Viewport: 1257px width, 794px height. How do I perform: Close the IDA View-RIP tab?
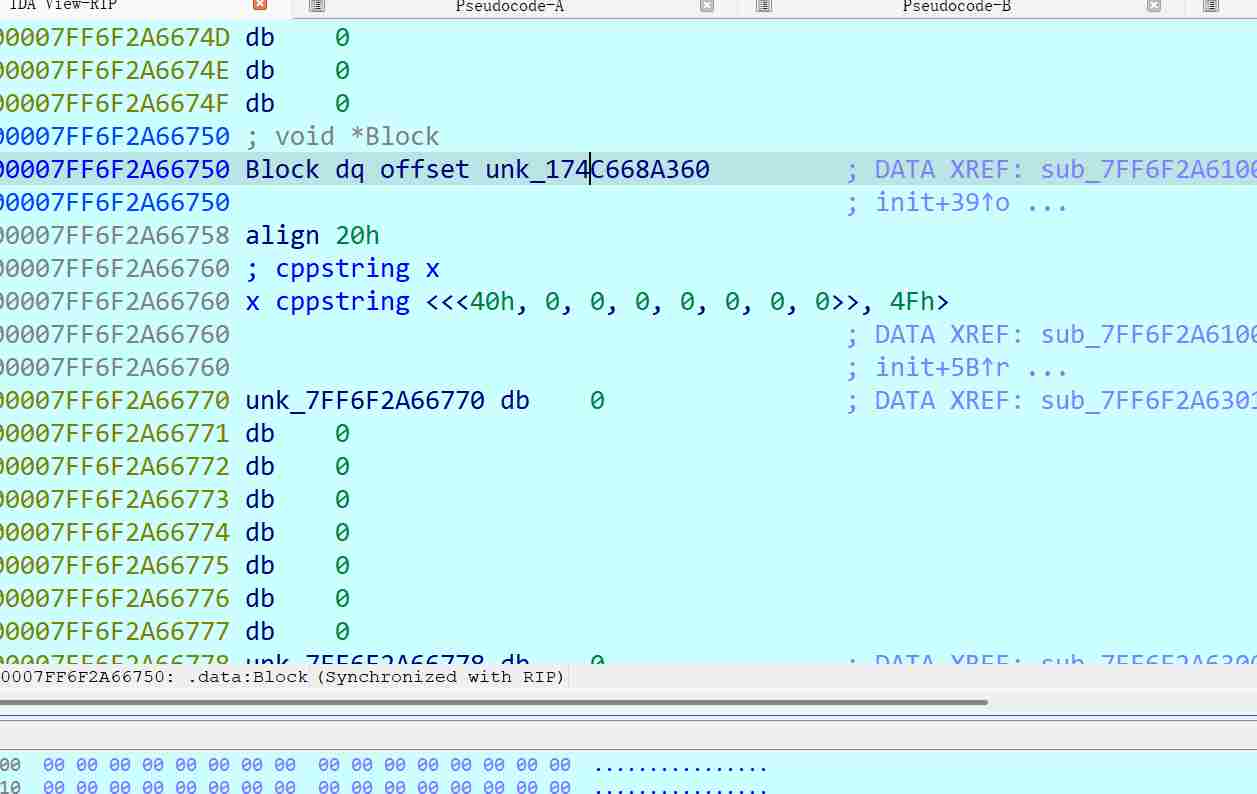(x=260, y=5)
